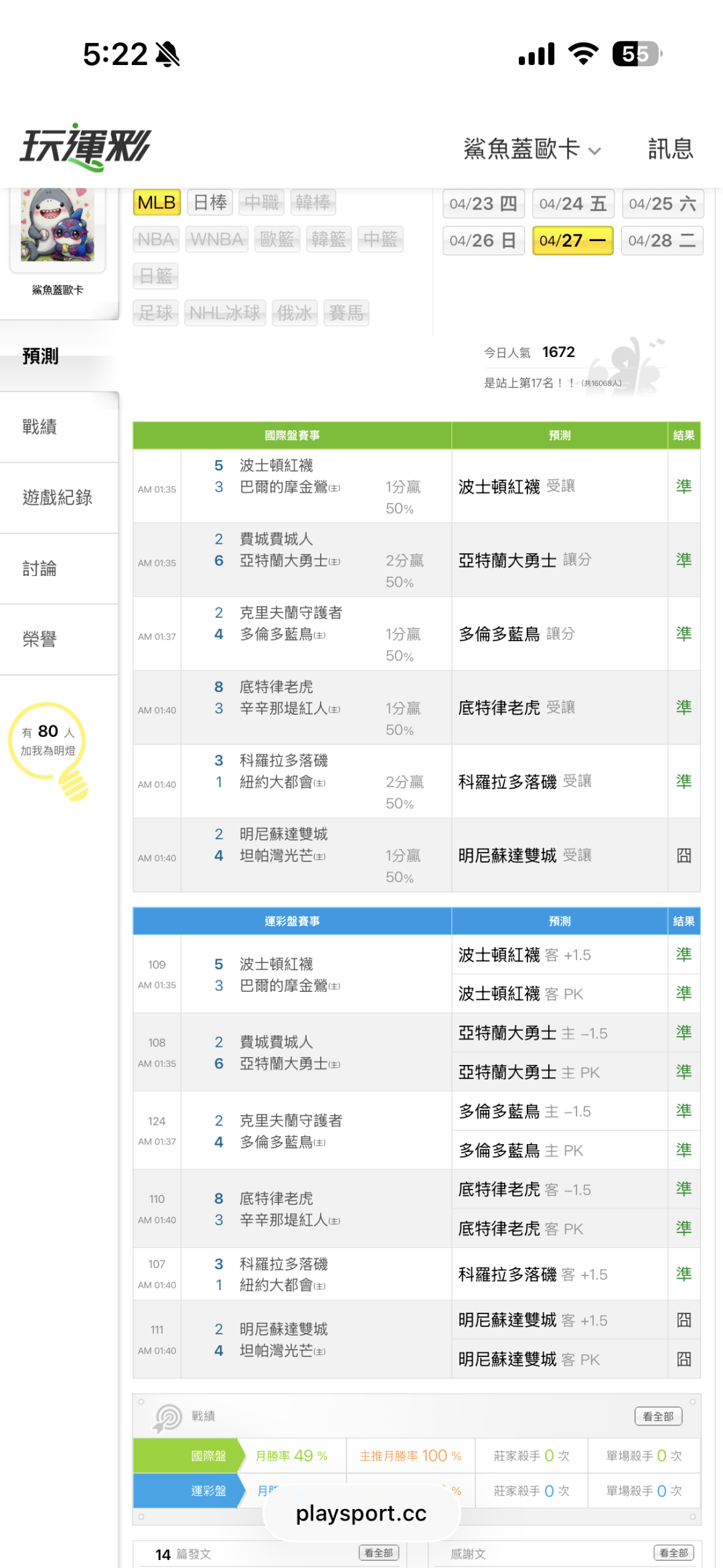Click the 戰績 target icon
The image size is (723, 1568).
(x=168, y=1417)
